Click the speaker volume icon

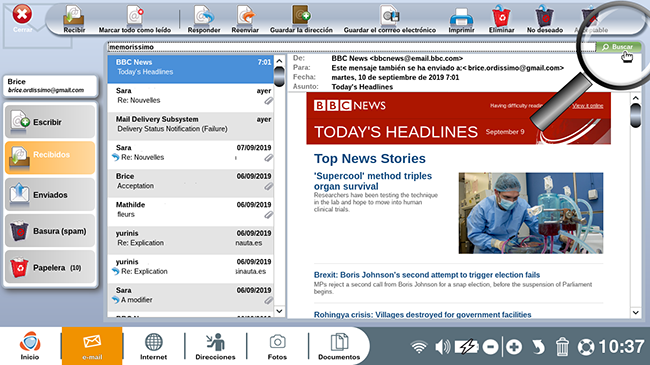click(x=442, y=347)
